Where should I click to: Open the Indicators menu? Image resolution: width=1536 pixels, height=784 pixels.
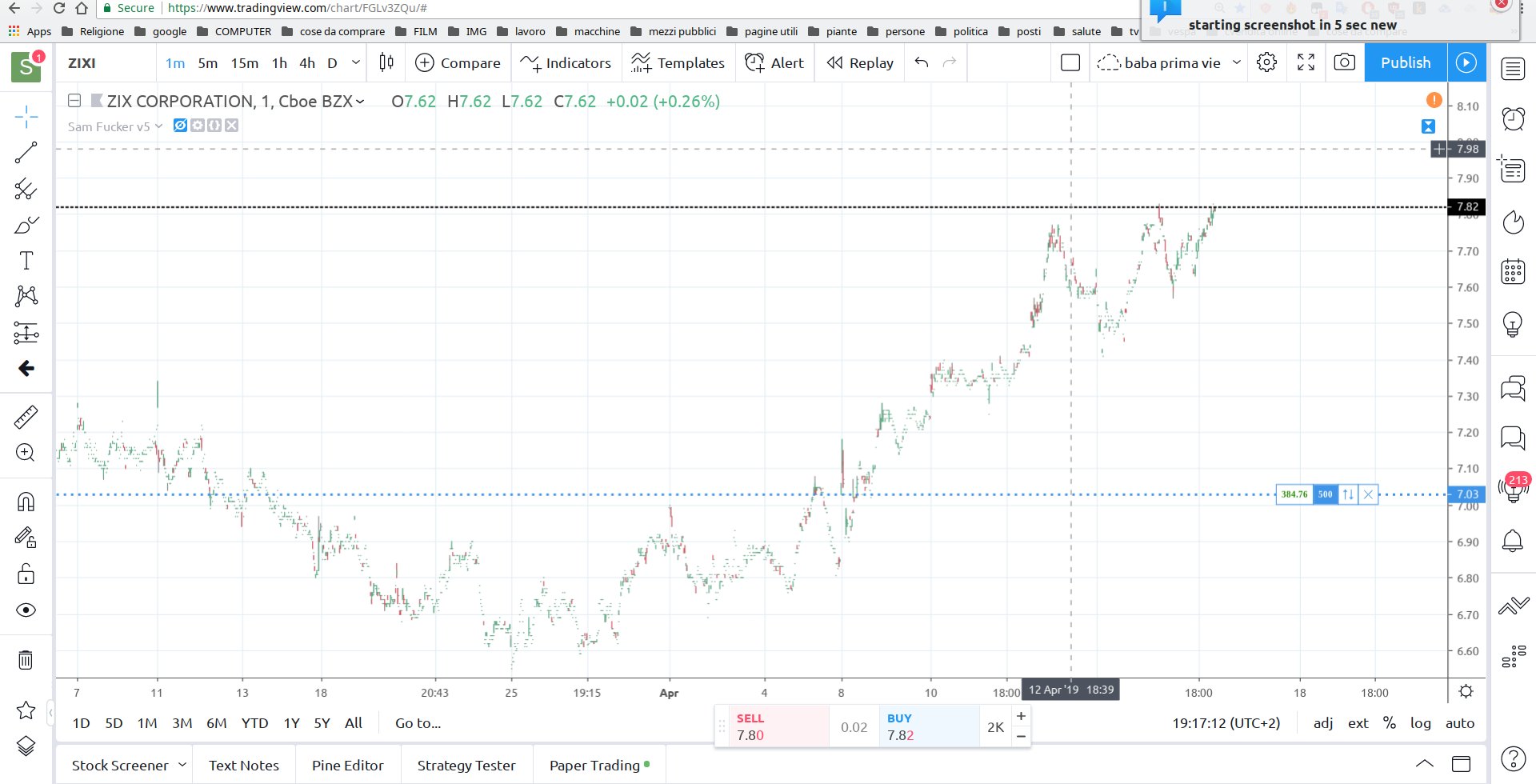click(566, 62)
